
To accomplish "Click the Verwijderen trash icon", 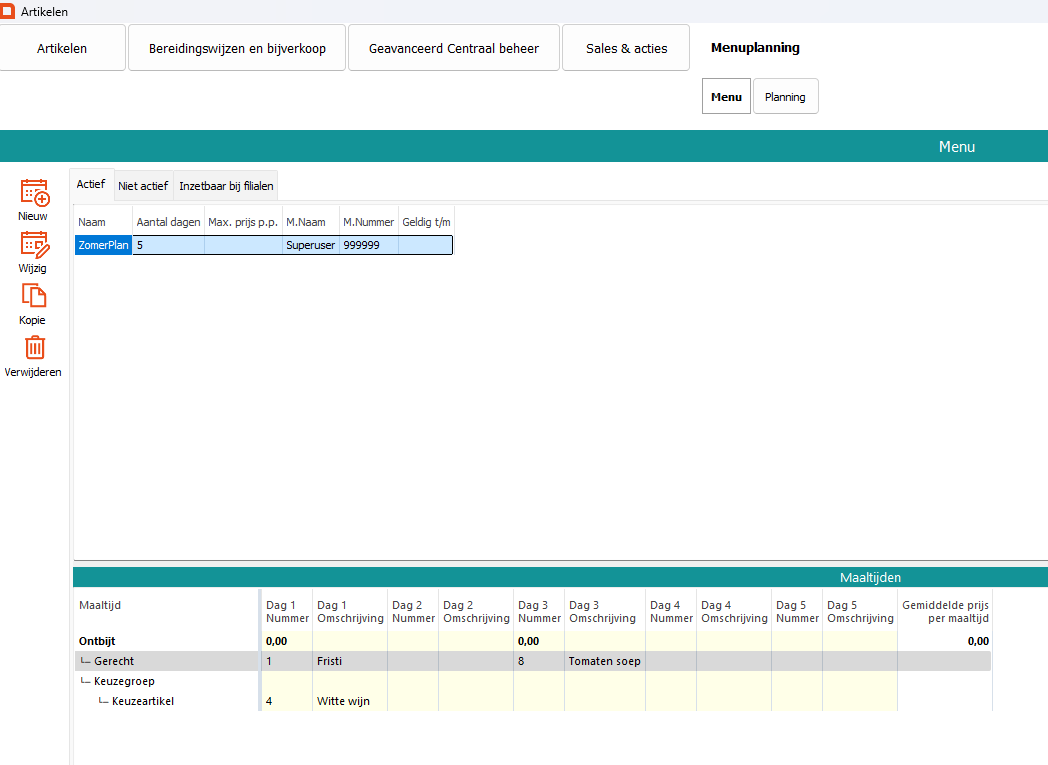I will point(34,348).
